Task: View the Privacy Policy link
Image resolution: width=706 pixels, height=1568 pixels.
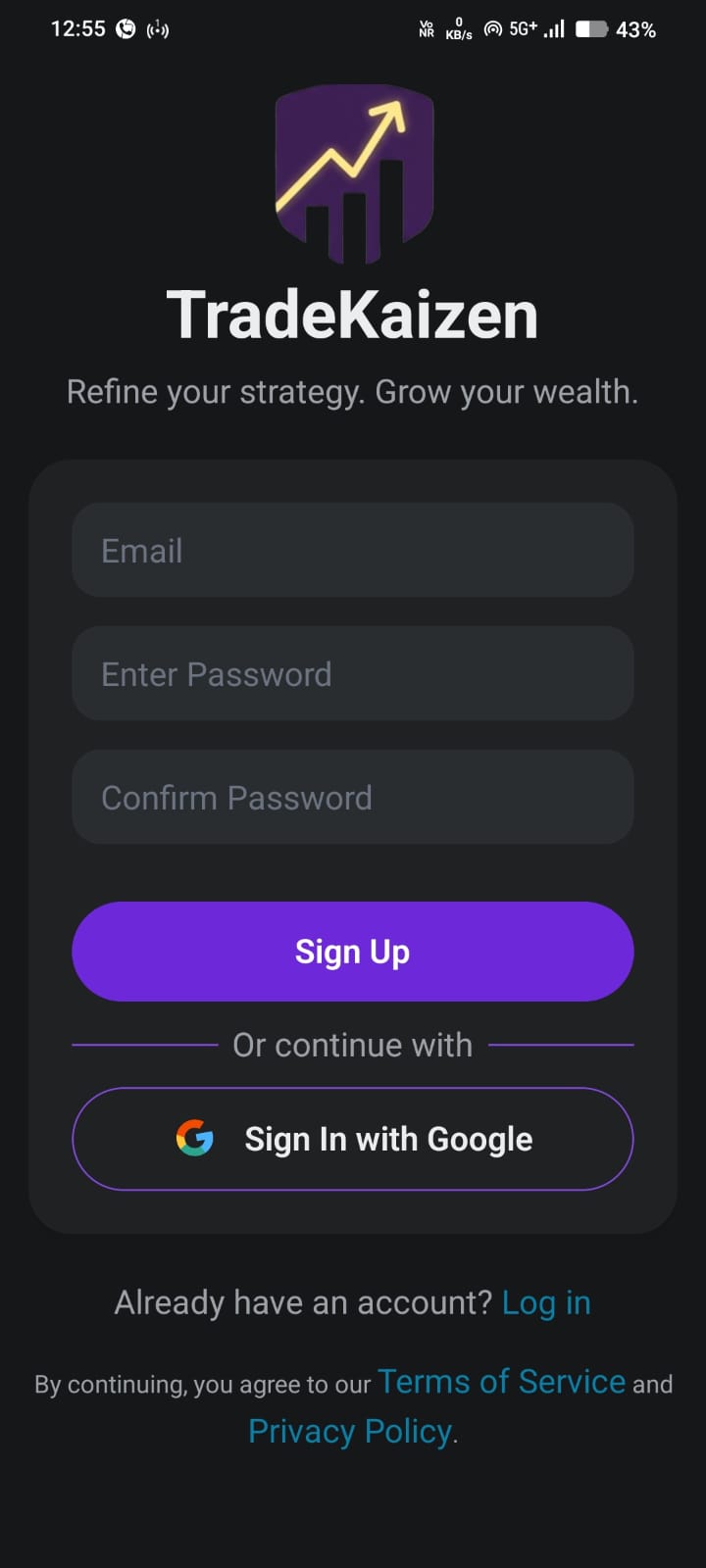Action: (350, 1432)
